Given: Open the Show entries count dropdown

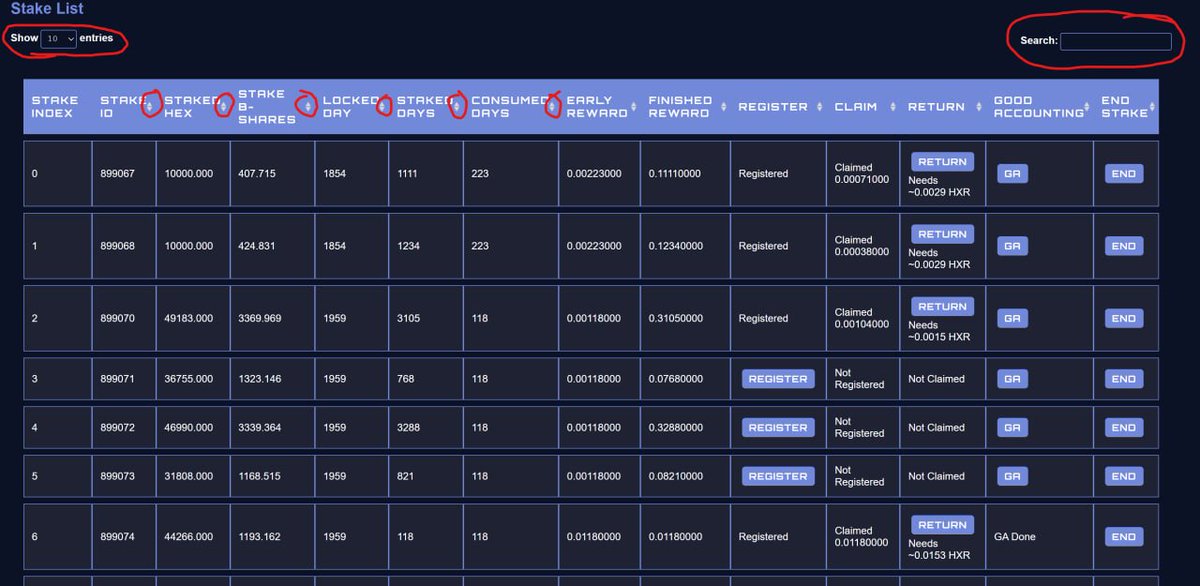Looking at the screenshot, I should coord(59,38).
